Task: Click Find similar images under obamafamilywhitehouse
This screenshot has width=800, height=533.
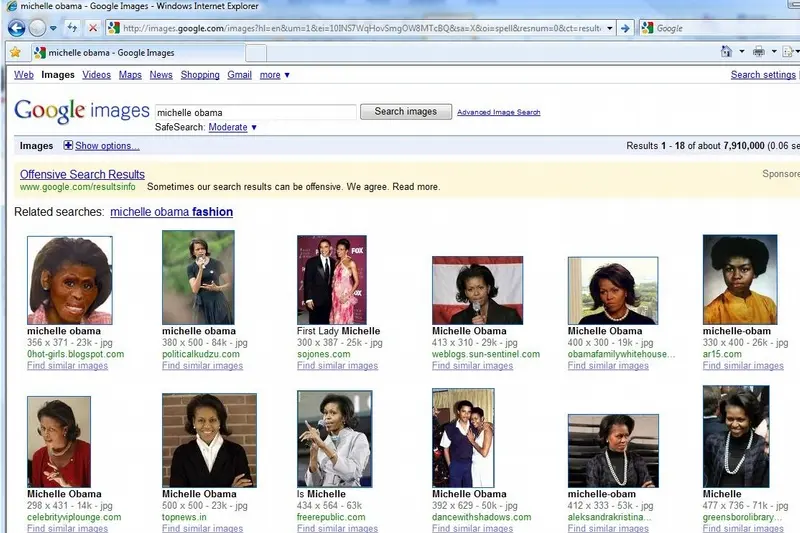Action: point(608,365)
